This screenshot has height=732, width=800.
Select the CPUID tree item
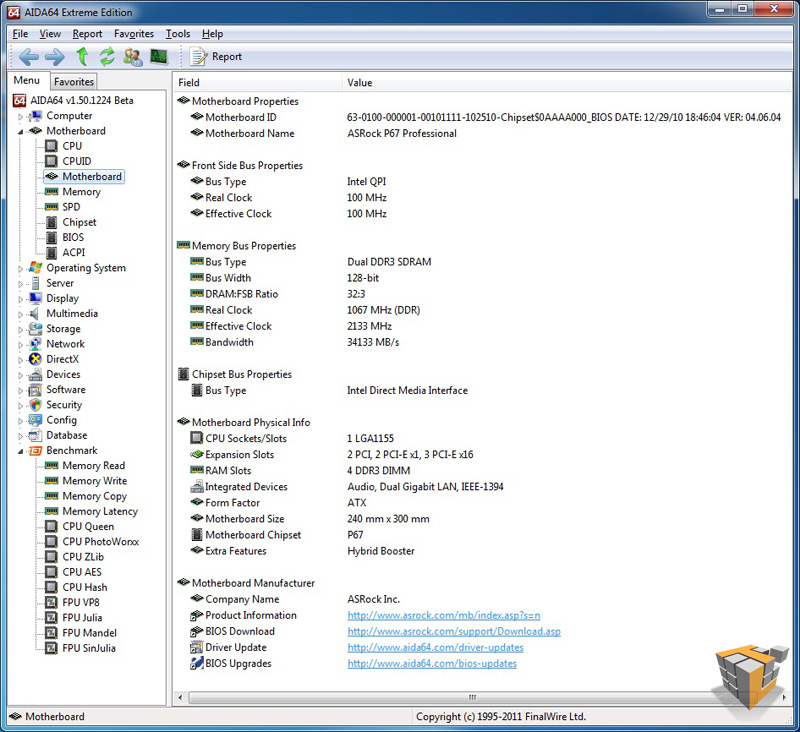tap(77, 161)
